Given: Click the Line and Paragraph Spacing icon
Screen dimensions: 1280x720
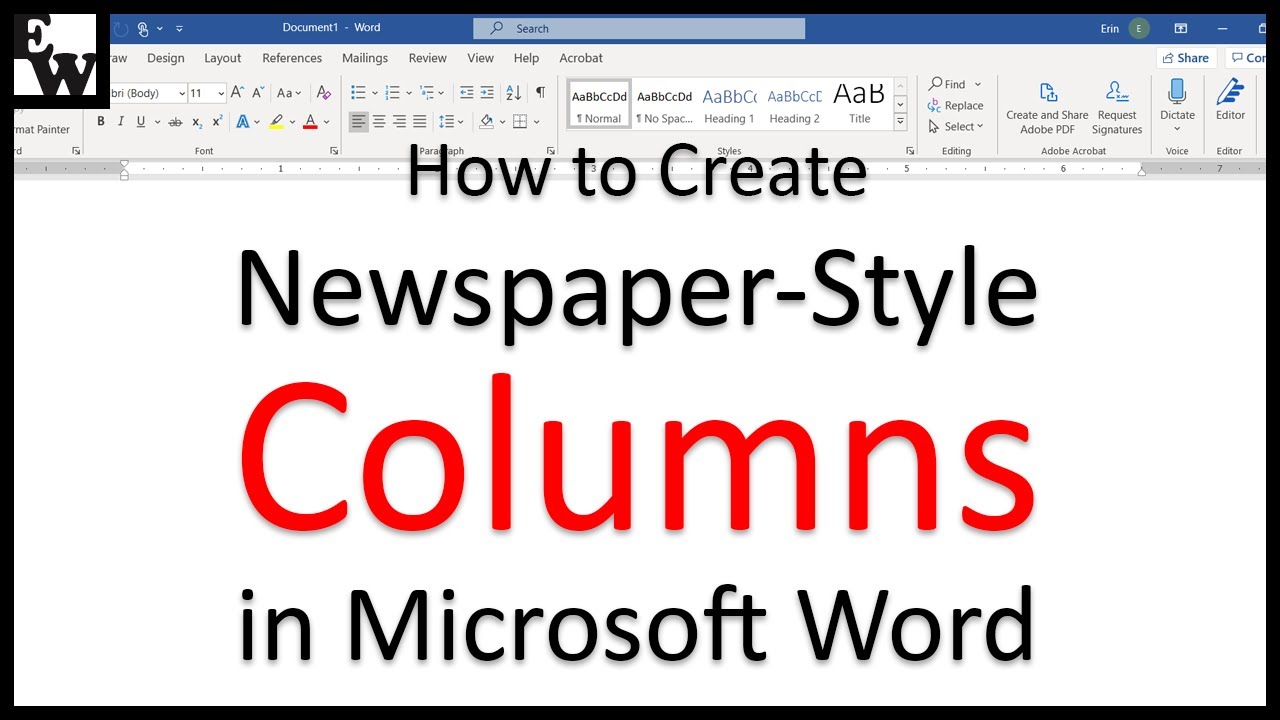Looking at the screenshot, I should 446,122.
